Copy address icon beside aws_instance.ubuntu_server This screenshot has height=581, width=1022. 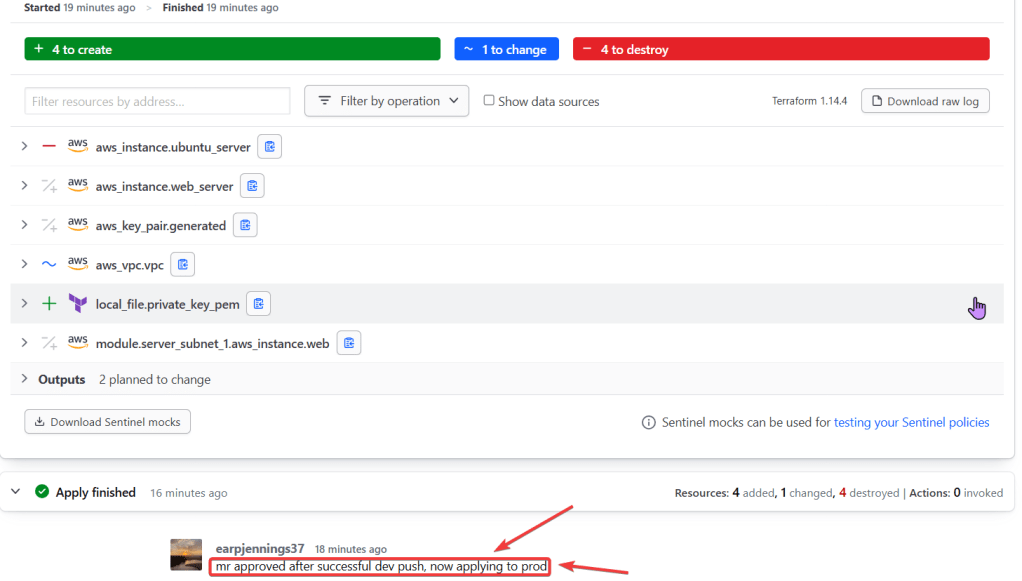[269, 147]
